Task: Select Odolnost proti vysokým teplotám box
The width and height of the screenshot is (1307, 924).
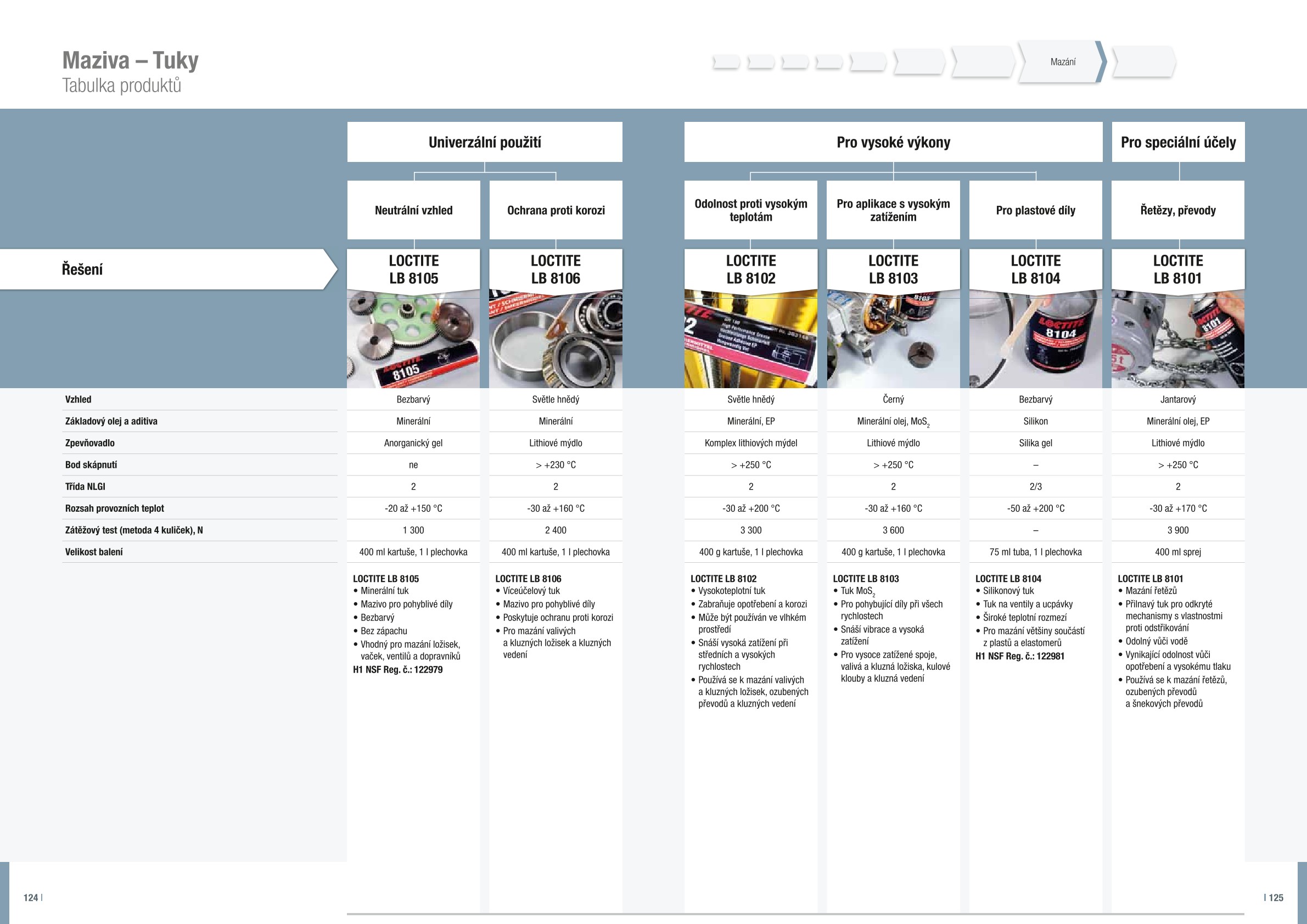Action: pyautogui.click(x=751, y=210)
